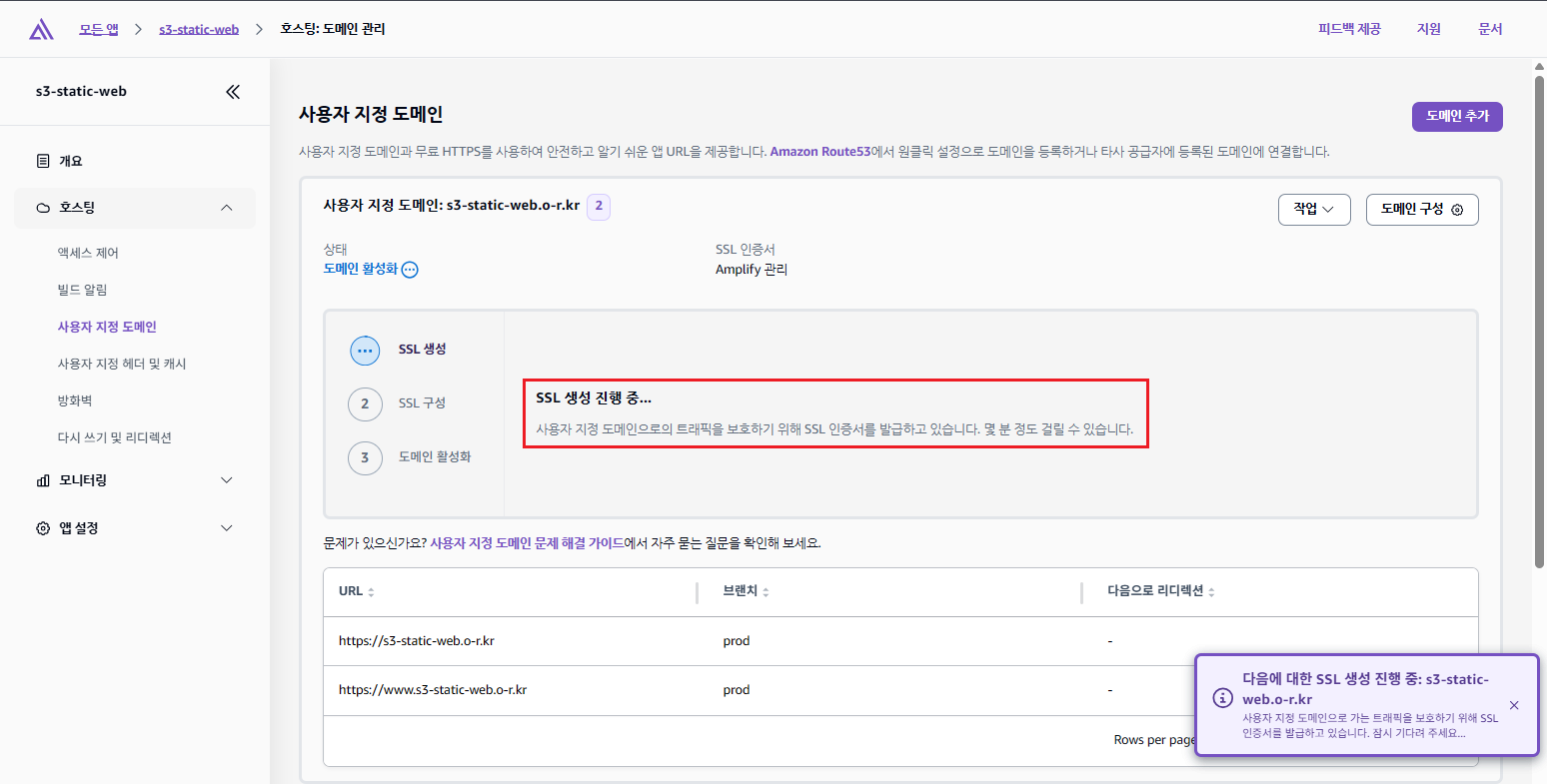The image size is (1547, 784).
Task: Click the SSL 생성 in-progress step icon
Action: [365, 351]
